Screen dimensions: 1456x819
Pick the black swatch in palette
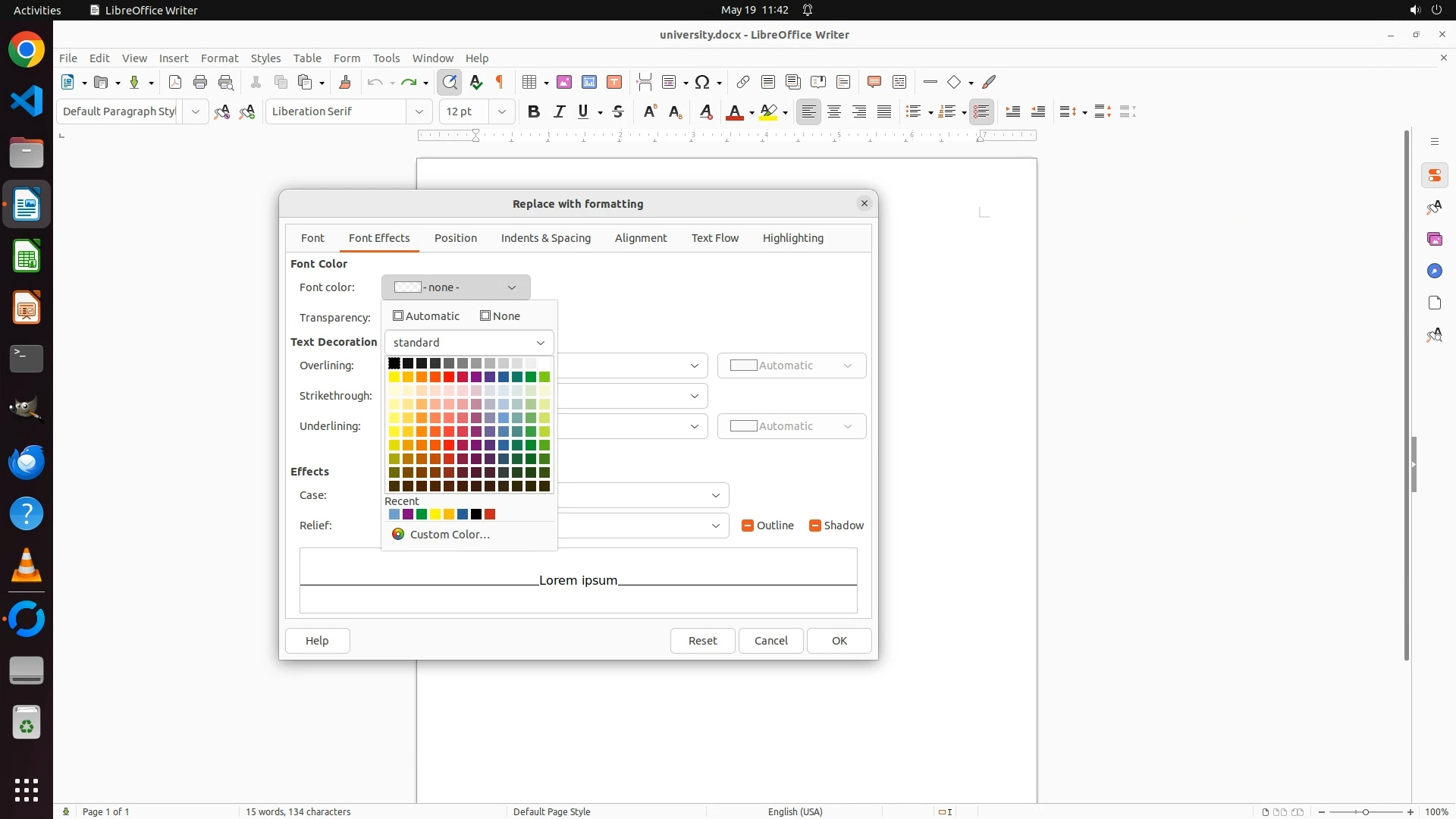coord(394,363)
